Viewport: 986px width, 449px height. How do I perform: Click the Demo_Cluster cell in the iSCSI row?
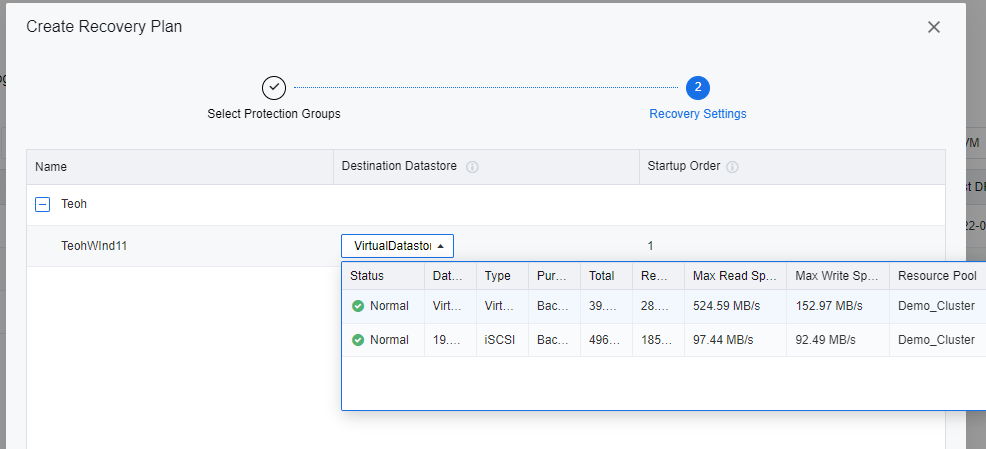936,340
